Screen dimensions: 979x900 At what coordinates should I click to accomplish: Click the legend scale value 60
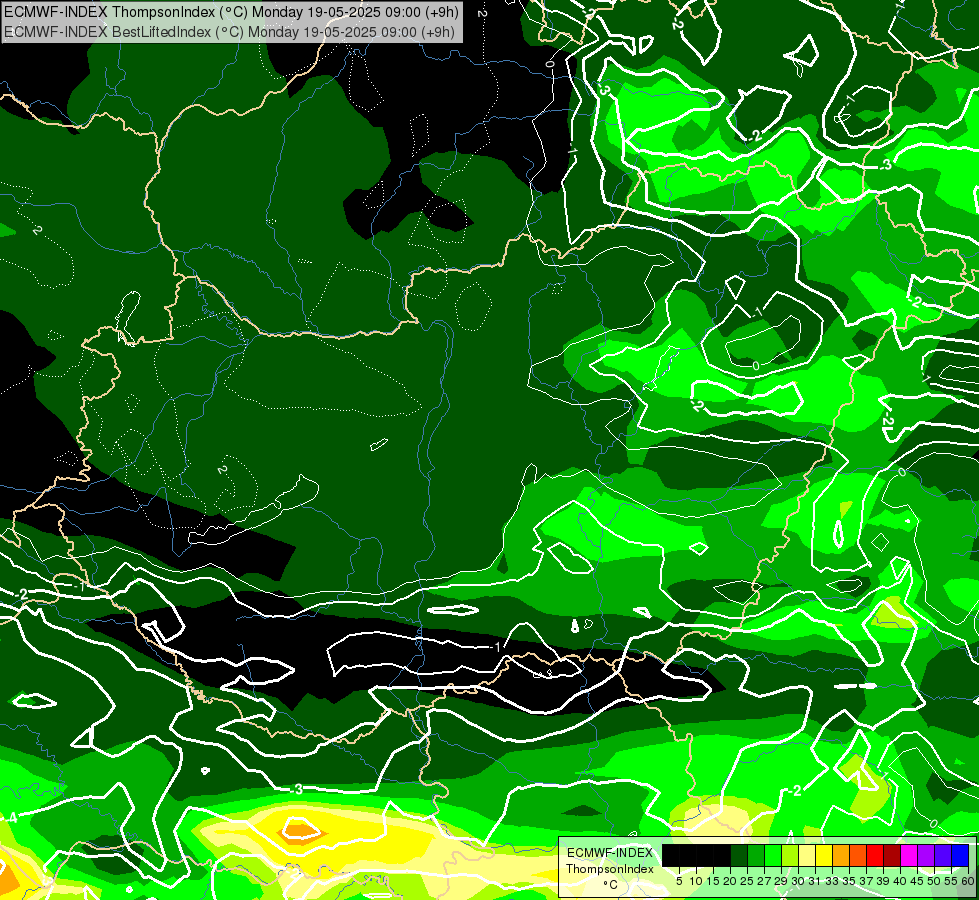point(968,881)
